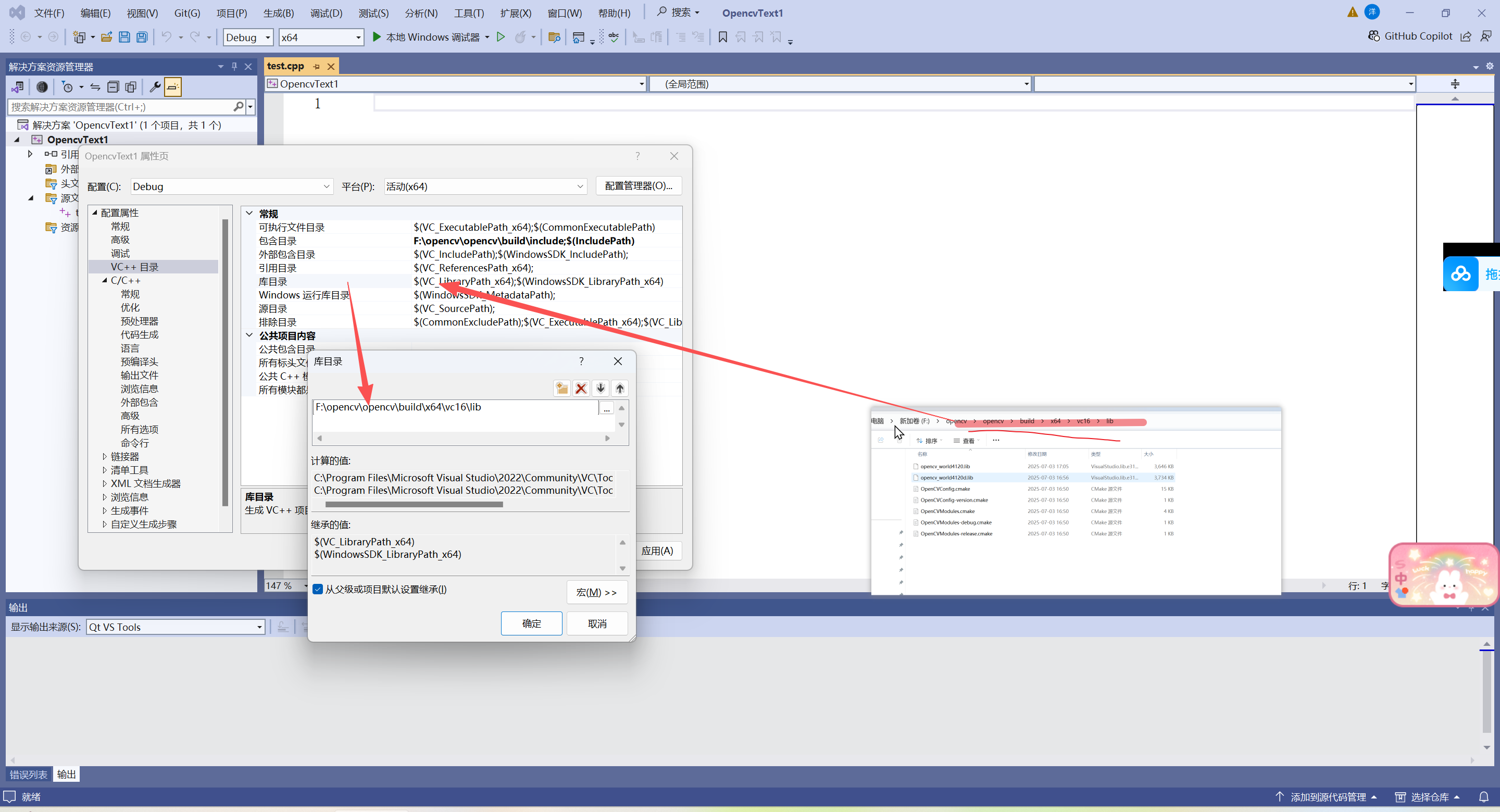Click the property tree vertical scrollbar
This screenshot has width=1500, height=812.
[225, 364]
